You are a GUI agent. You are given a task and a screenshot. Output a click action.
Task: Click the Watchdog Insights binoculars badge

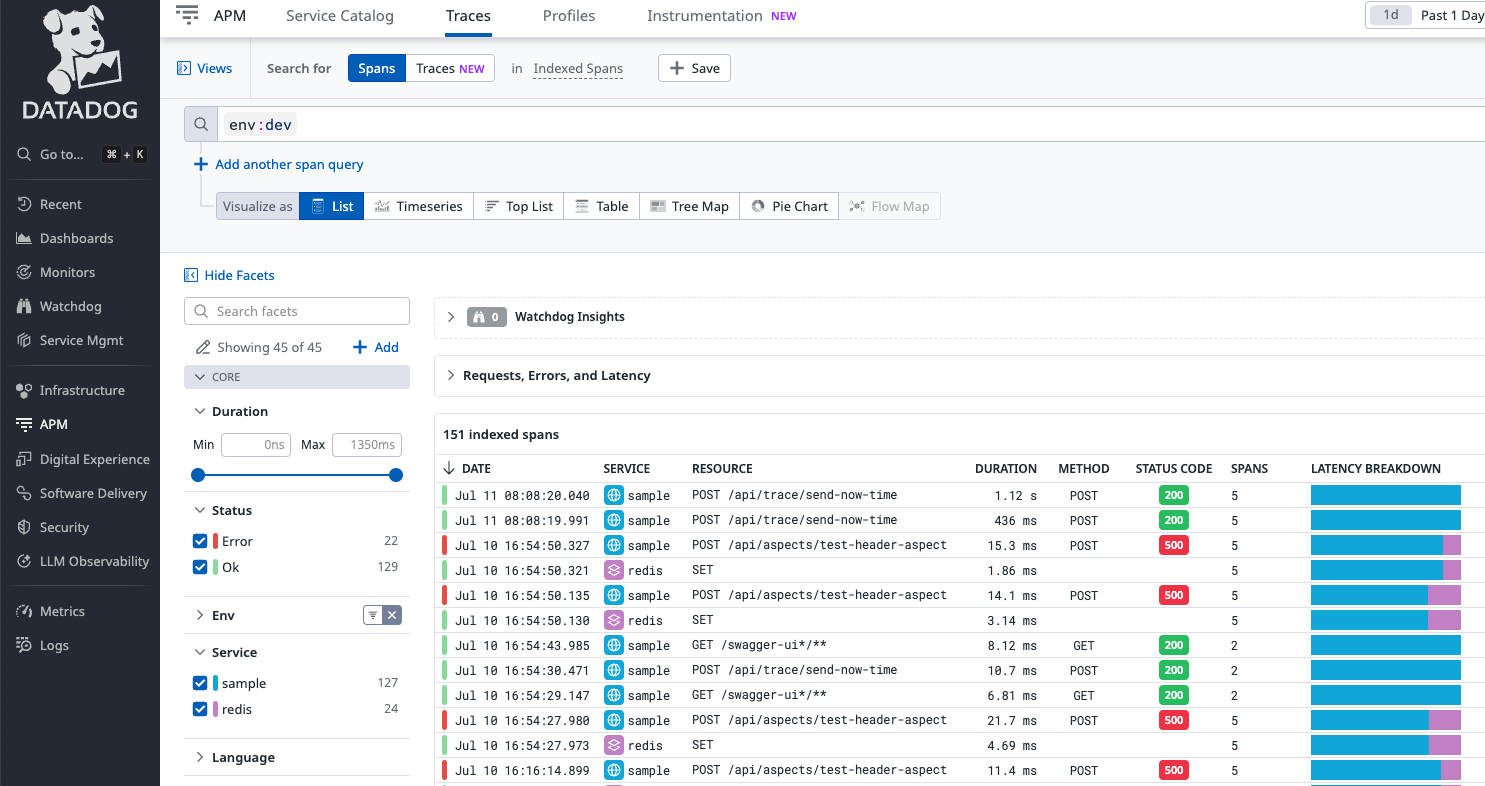pos(486,317)
